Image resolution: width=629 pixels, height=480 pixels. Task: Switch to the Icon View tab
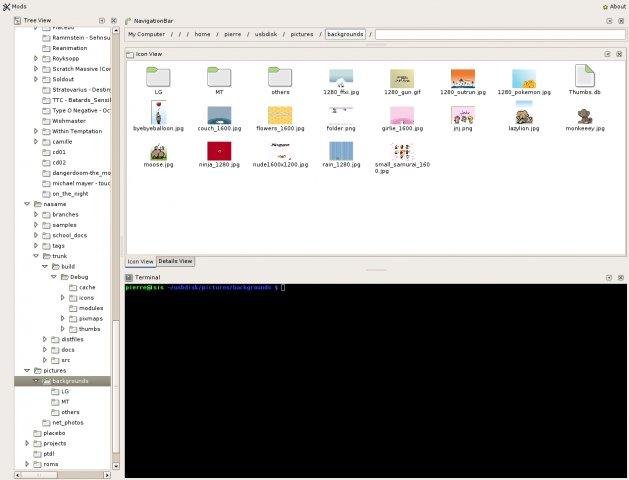[140, 261]
